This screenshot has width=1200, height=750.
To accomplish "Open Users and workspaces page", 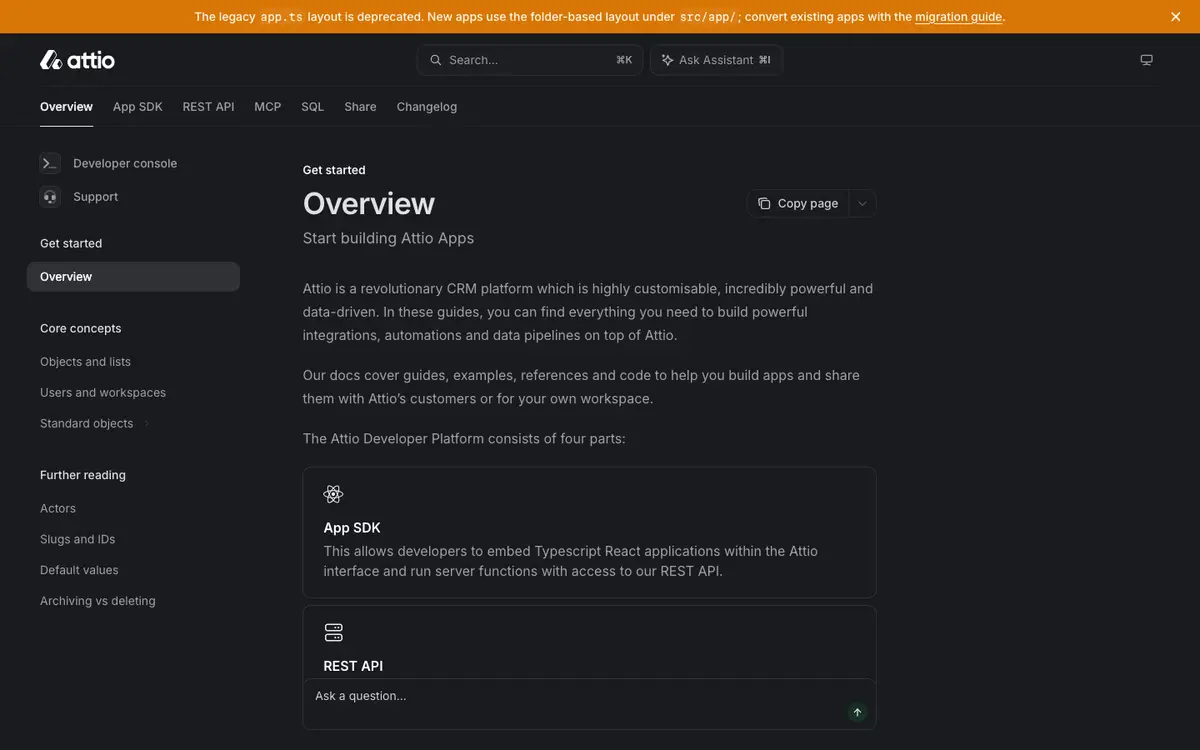I will click(103, 393).
